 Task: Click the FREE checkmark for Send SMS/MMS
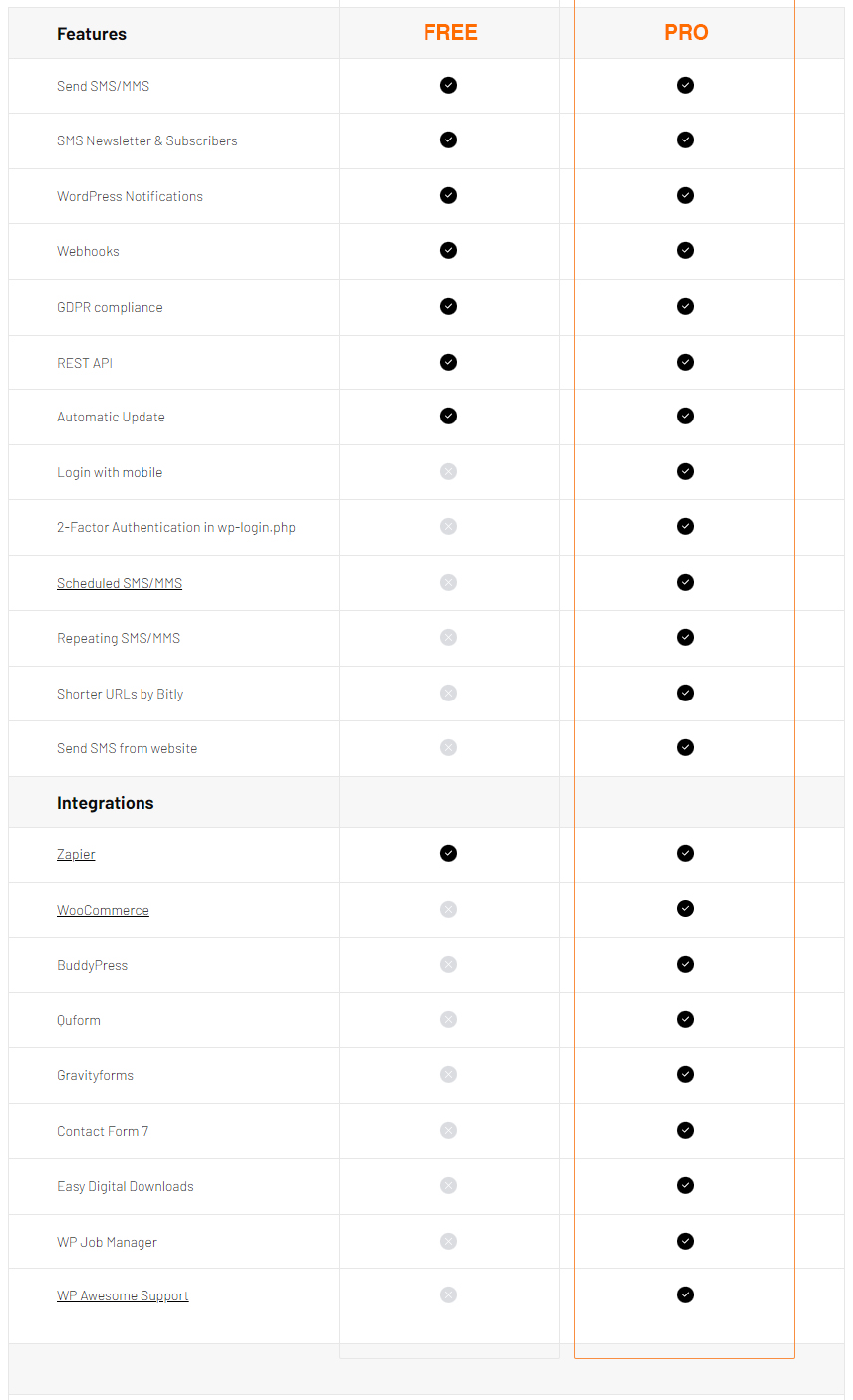(x=448, y=85)
